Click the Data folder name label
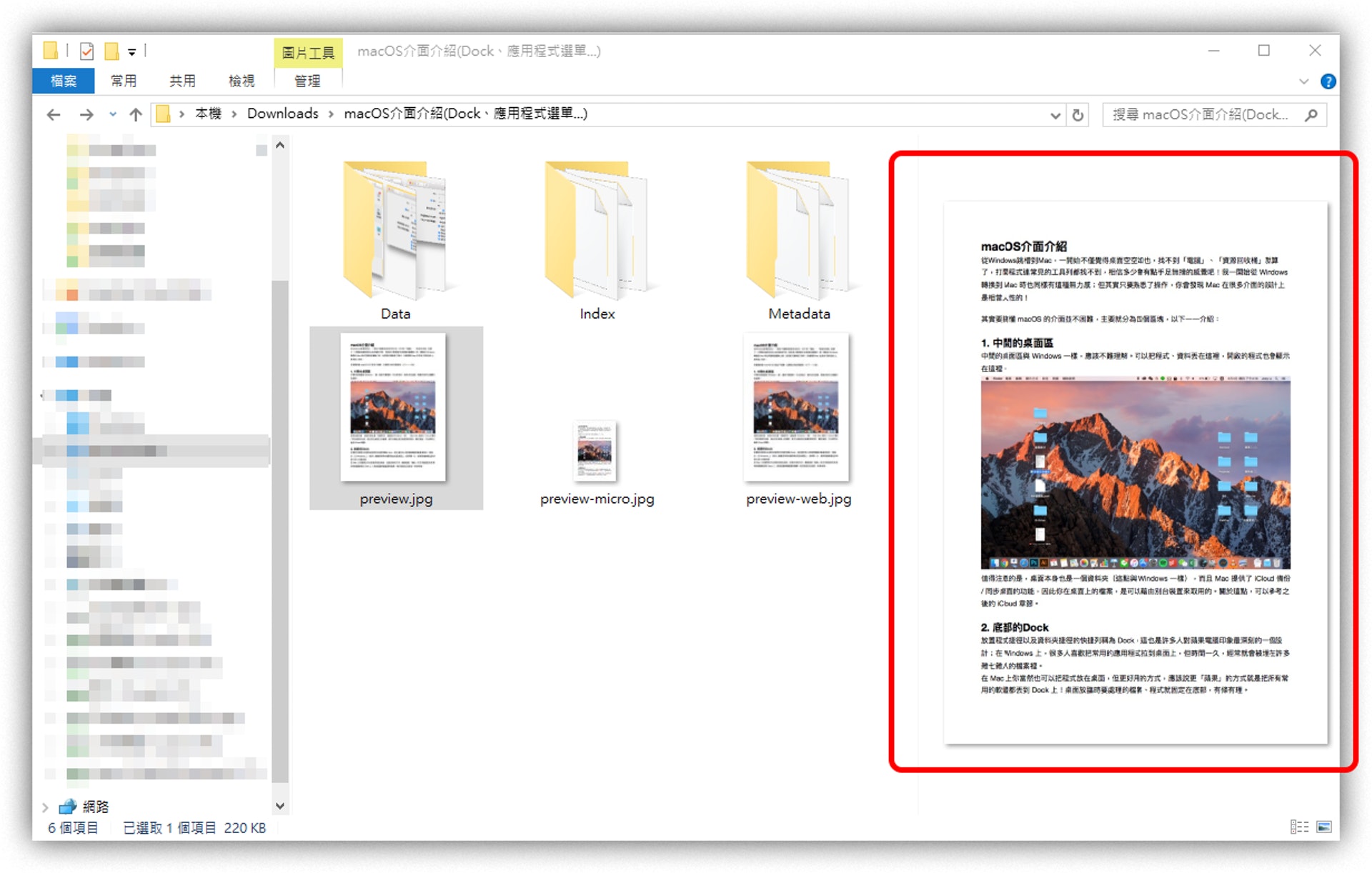The width and height of the screenshot is (1372, 873). click(x=395, y=314)
